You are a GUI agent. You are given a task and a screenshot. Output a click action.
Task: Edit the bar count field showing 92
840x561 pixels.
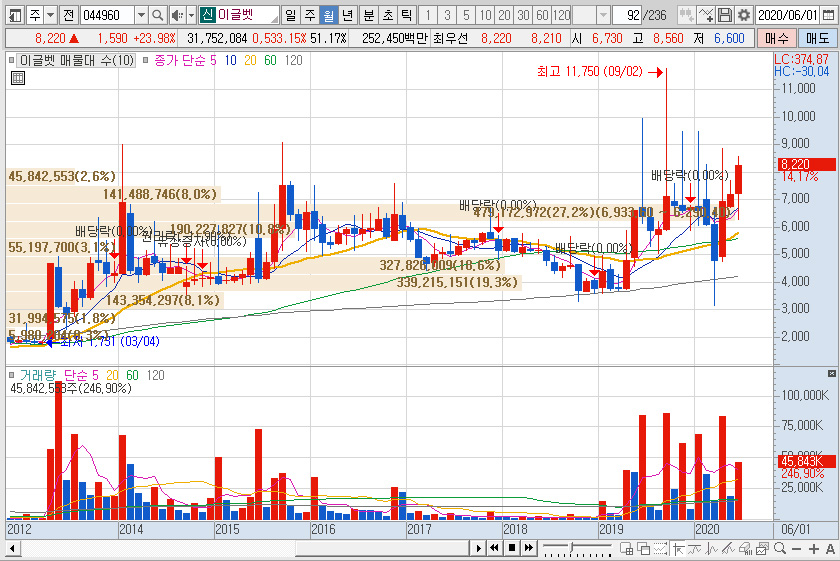pos(627,15)
